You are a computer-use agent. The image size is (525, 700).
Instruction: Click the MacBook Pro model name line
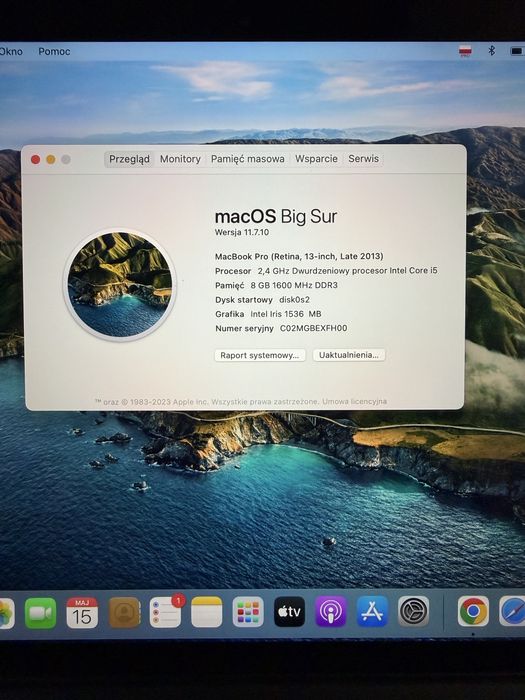(299, 256)
